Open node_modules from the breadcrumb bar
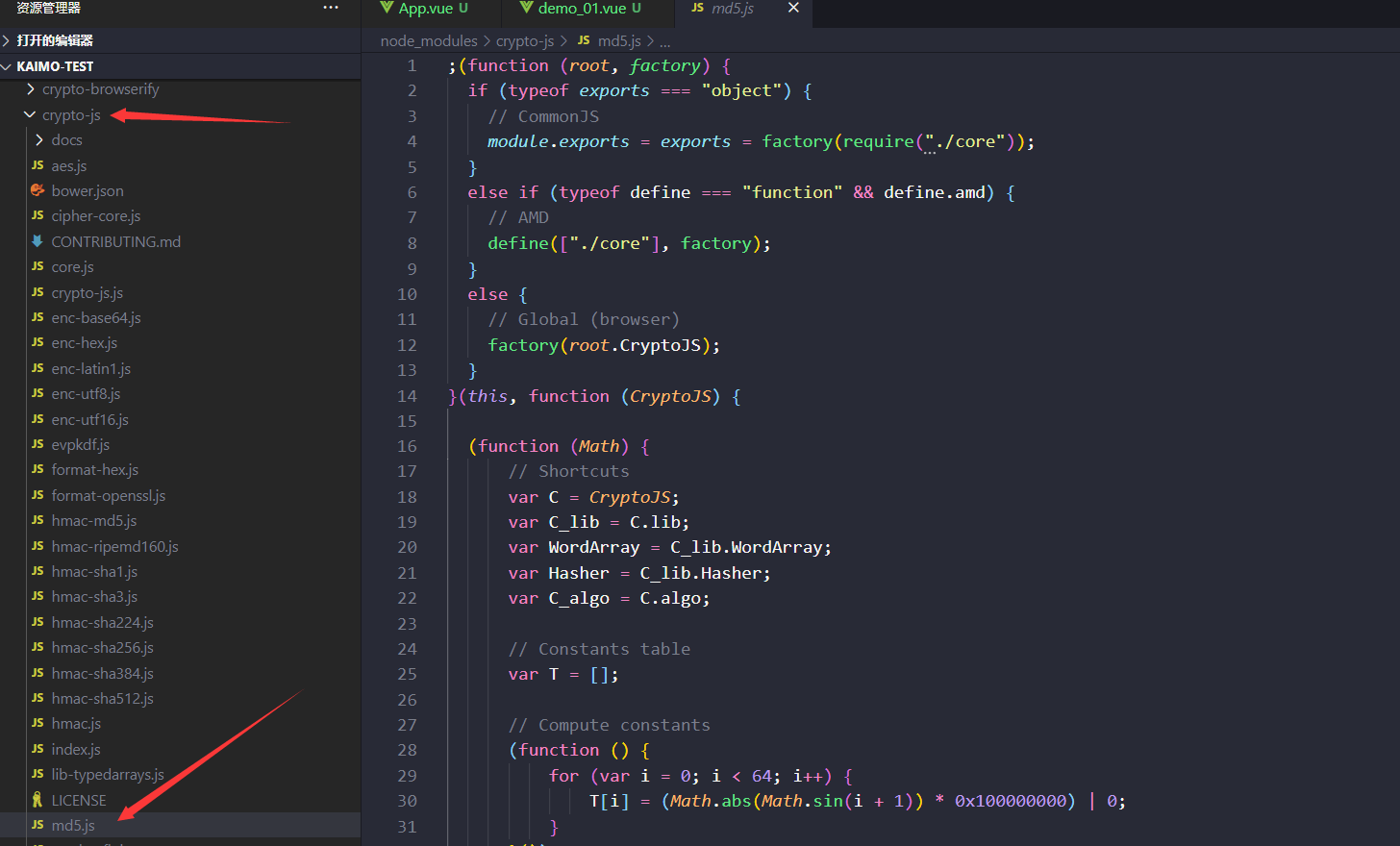Image resolution: width=1400 pixels, height=846 pixels. tap(428, 40)
